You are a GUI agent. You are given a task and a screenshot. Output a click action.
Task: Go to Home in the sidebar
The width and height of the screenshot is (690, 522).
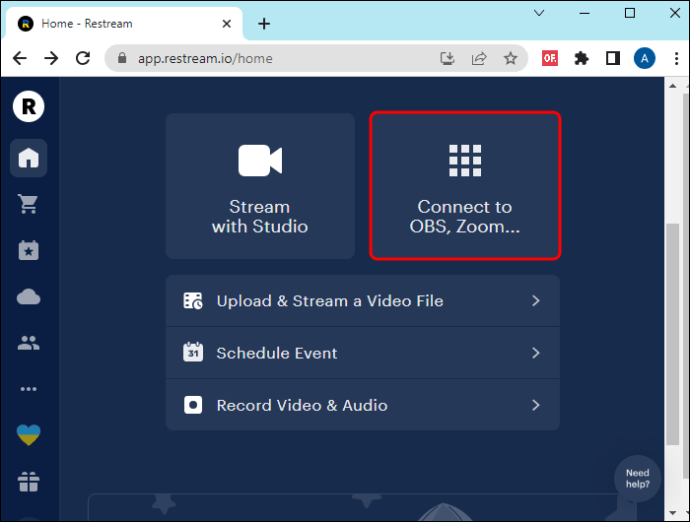coord(29,158)
